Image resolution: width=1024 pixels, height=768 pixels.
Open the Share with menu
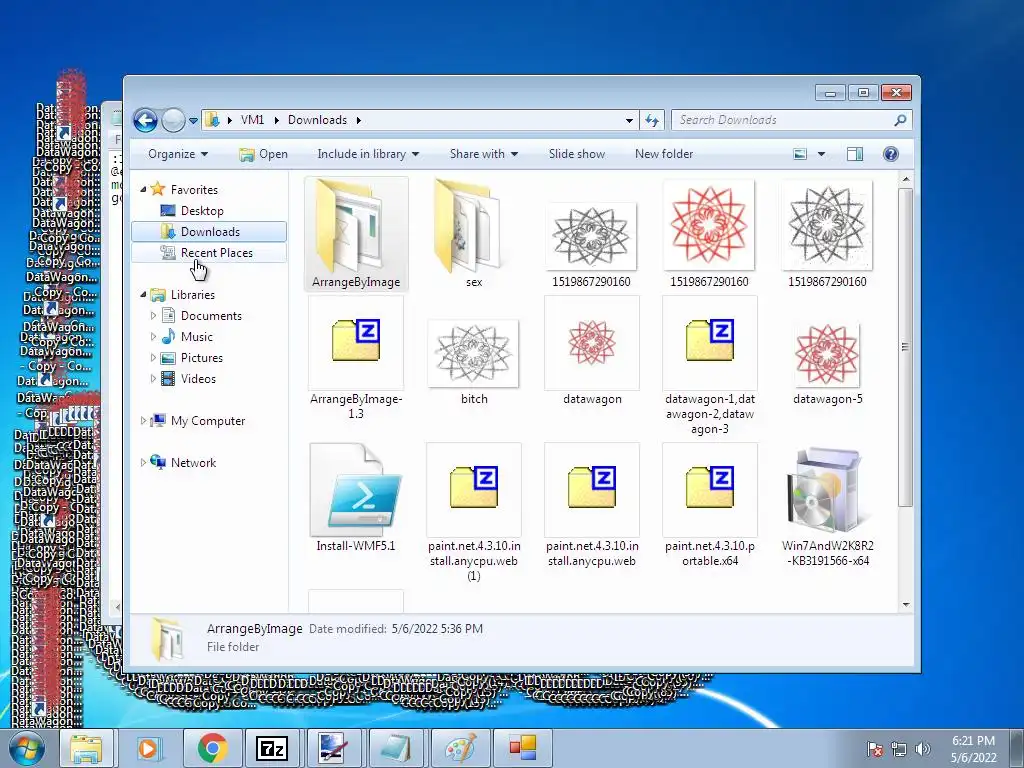click(x=483, y=154)
